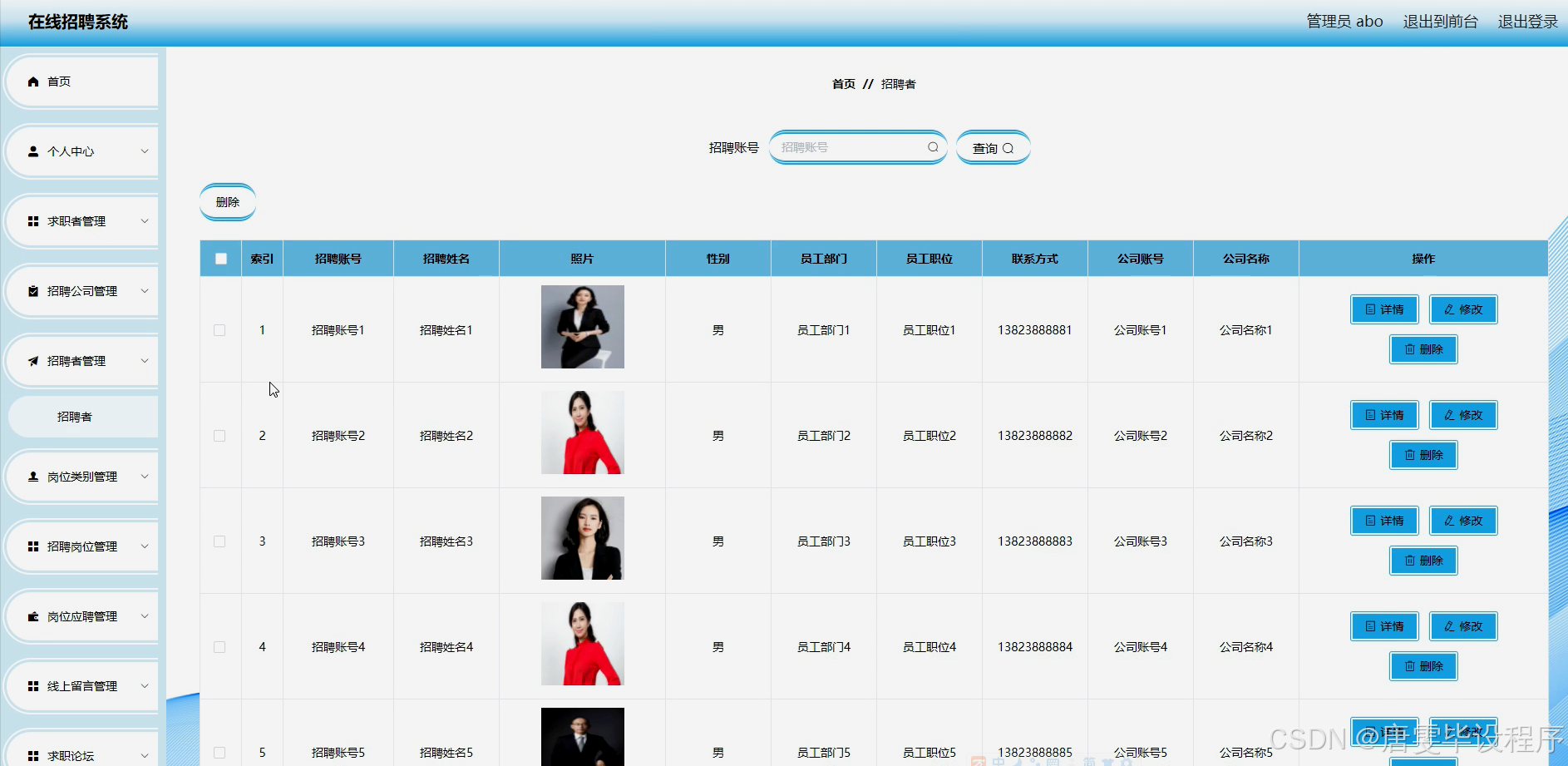The image size is (1568, 766).
Task: Click the person icon for 个人中心
Action: click(x=33, y=151)
